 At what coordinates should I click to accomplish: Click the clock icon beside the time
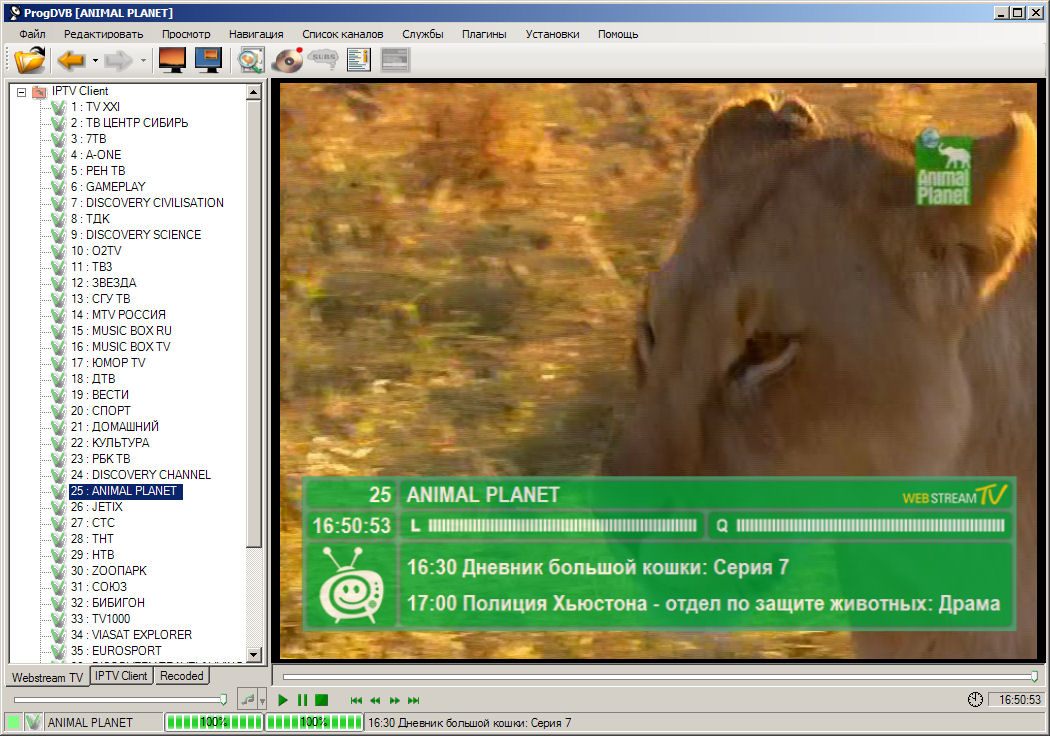click(975, 700)
